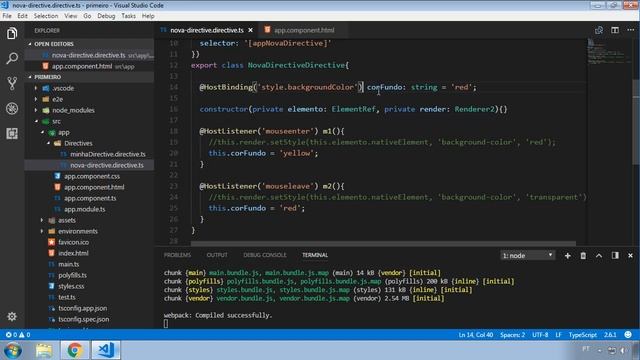
Task: Switch to the app.component.html editor tab
Action: pyautogui.click(x=304, y=30)
